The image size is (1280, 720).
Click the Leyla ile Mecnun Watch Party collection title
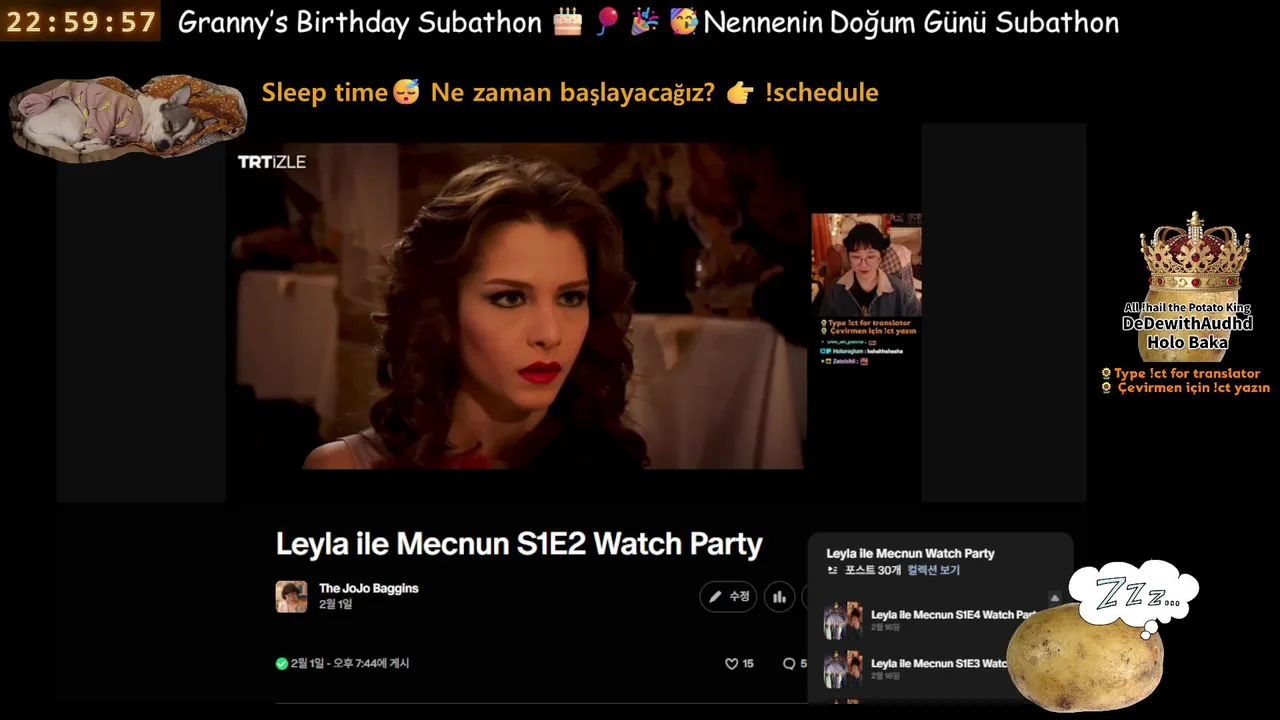pos(910,553)
